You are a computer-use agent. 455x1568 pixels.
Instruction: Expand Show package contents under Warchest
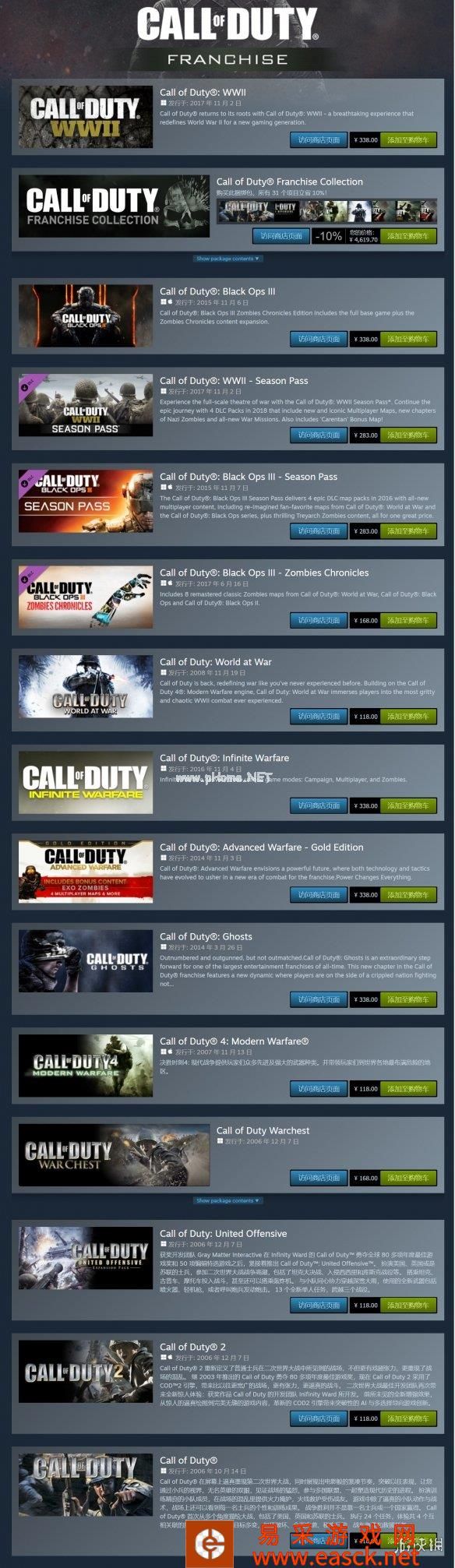(x=227, y=1200)
